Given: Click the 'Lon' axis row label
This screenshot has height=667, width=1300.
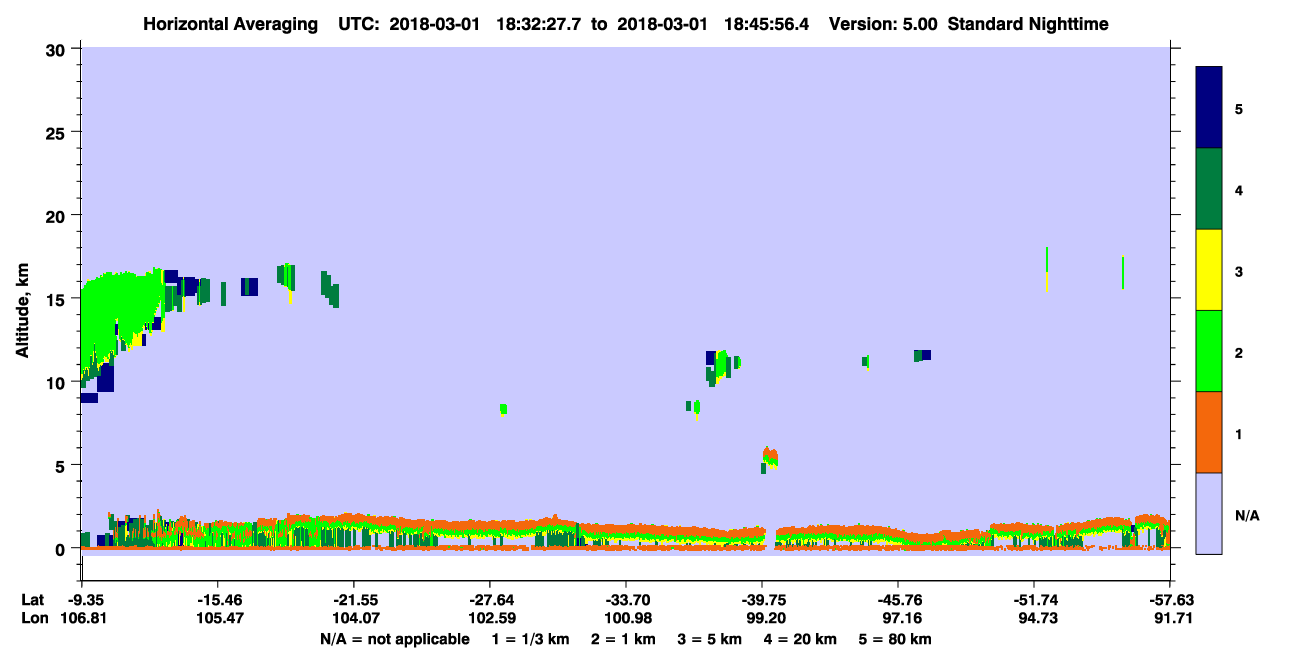Looking at the screenshot, I should click(x=33, y=618).
